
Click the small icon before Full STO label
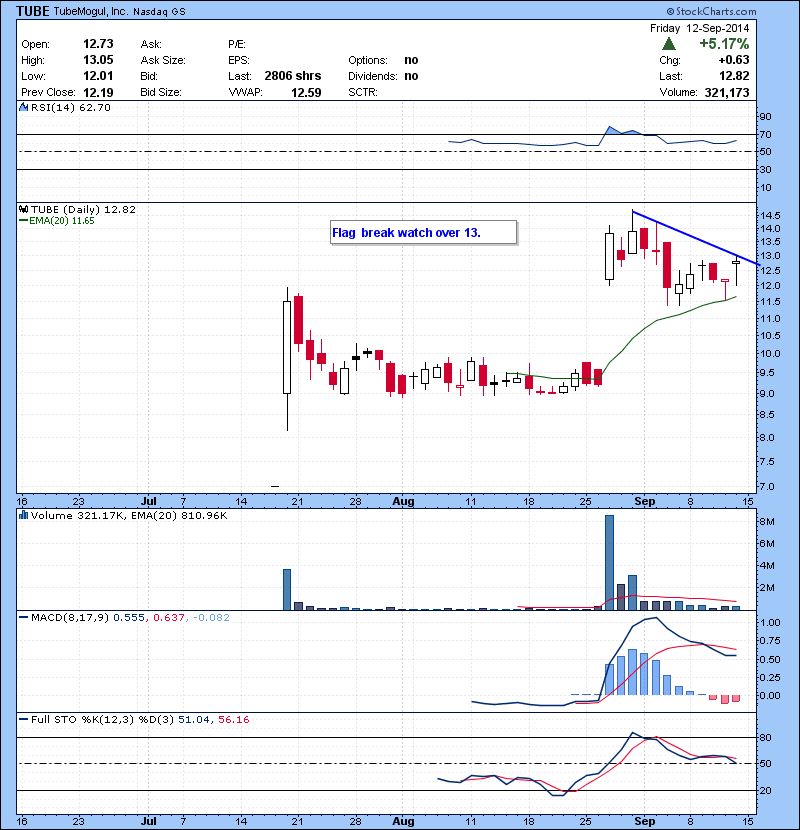point(24,719)
